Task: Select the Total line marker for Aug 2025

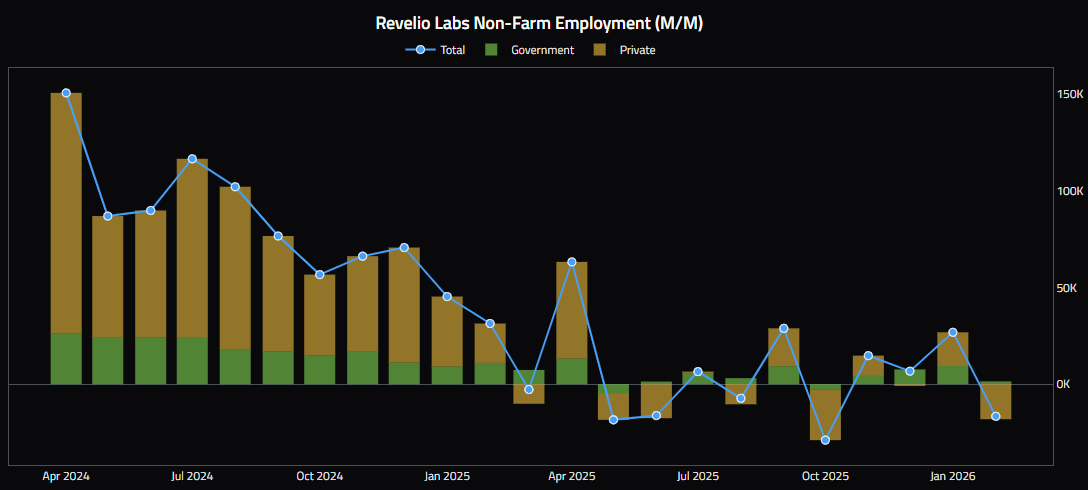Action: click(x=740, y=398)
